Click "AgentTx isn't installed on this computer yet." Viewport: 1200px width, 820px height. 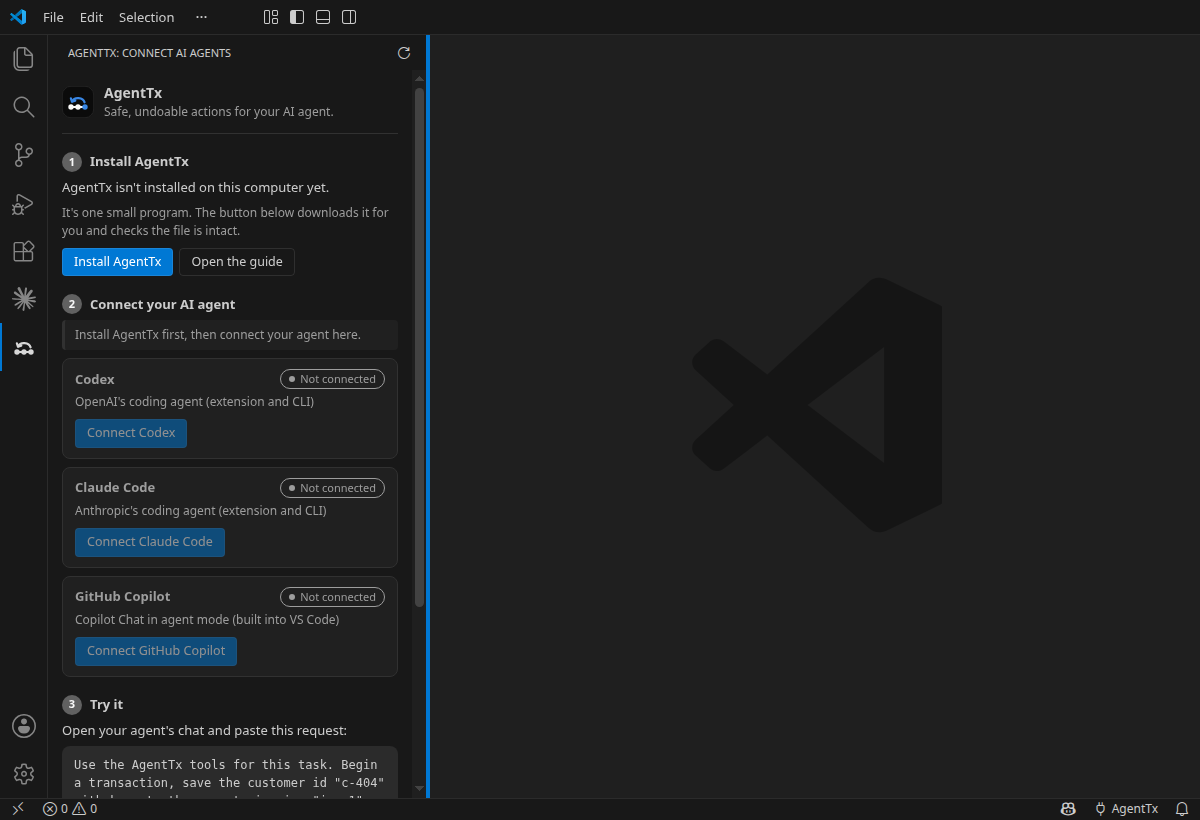click(x=196, y=187)
